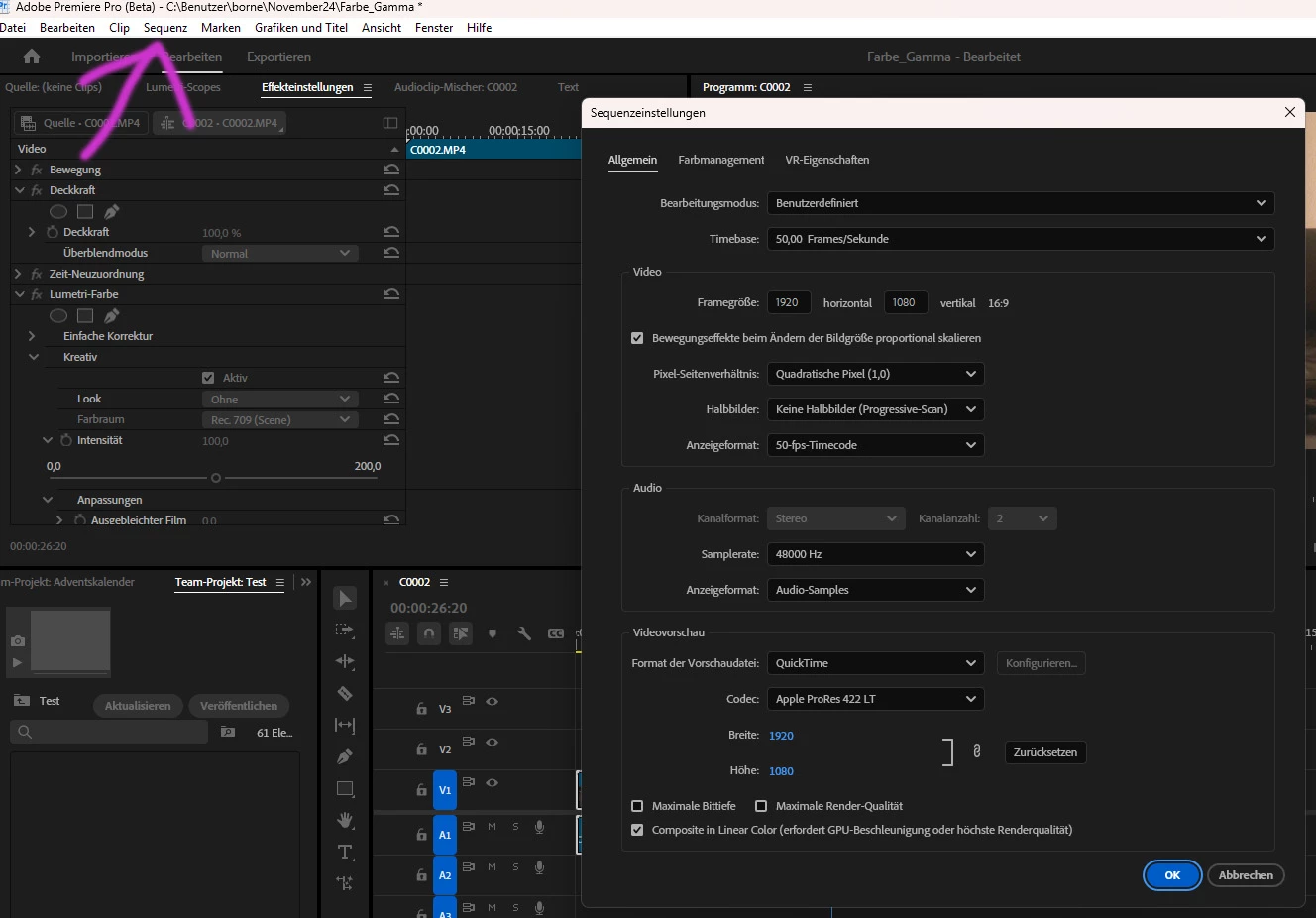The image size is (1316, 918).
Task: Toggle Deckkraft animation stopwatch
Action: pyautogui.click(x=53, y=232)
